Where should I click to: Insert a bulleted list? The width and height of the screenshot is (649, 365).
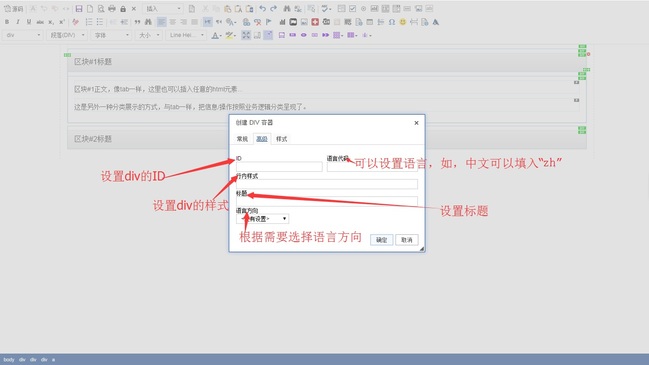click(100, 22)
